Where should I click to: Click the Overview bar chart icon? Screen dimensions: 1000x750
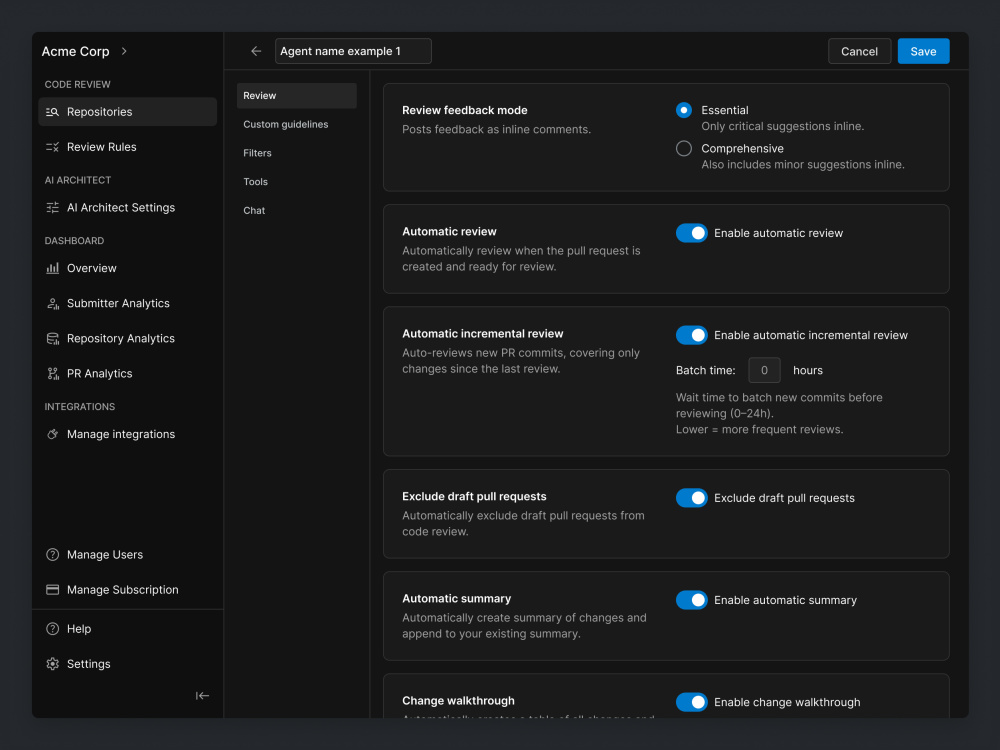(52, 268)
